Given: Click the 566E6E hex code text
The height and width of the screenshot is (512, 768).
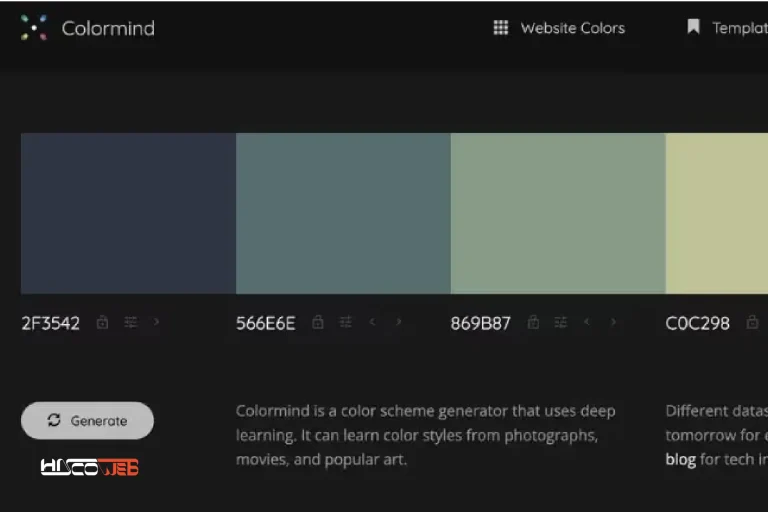Looking at the screenshot, I should (265, 323).
